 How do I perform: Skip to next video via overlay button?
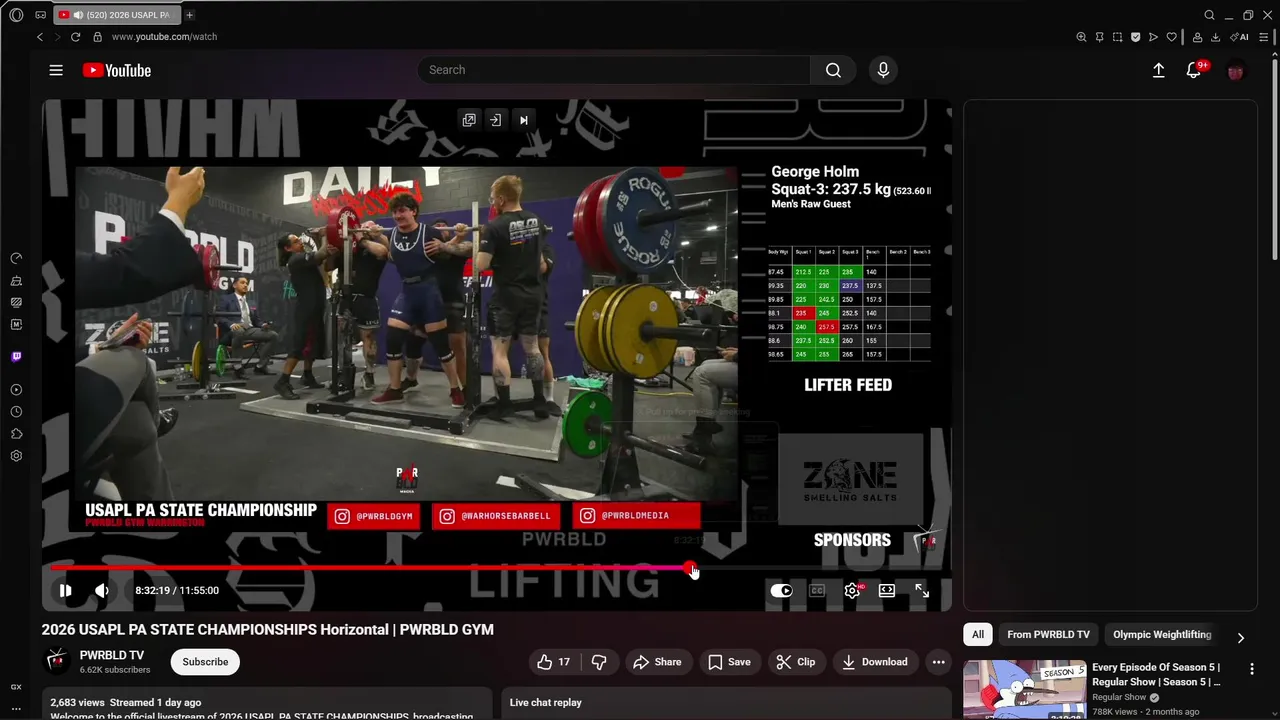(523, 120)
